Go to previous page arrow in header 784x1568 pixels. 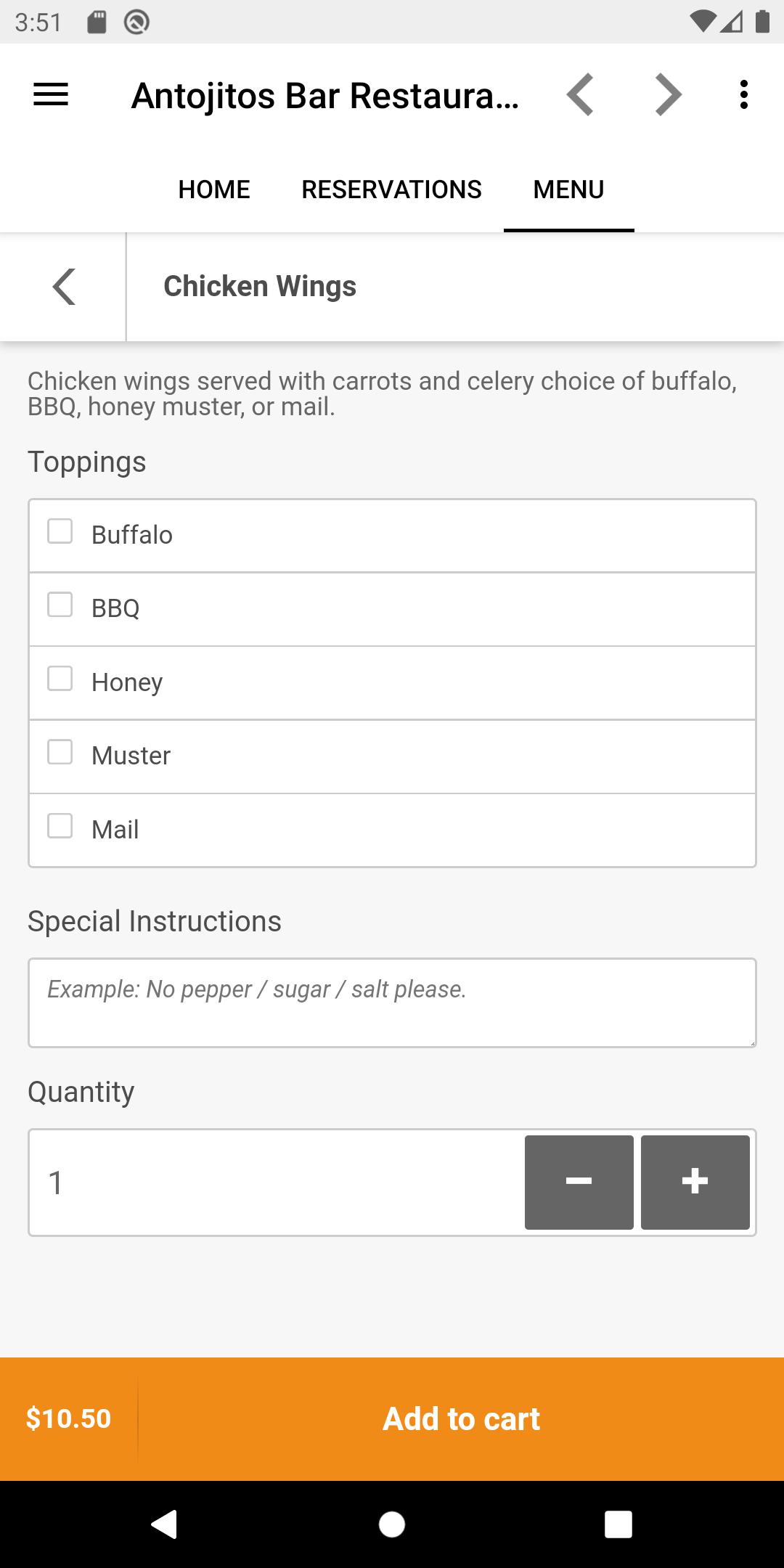pos(580,94)
